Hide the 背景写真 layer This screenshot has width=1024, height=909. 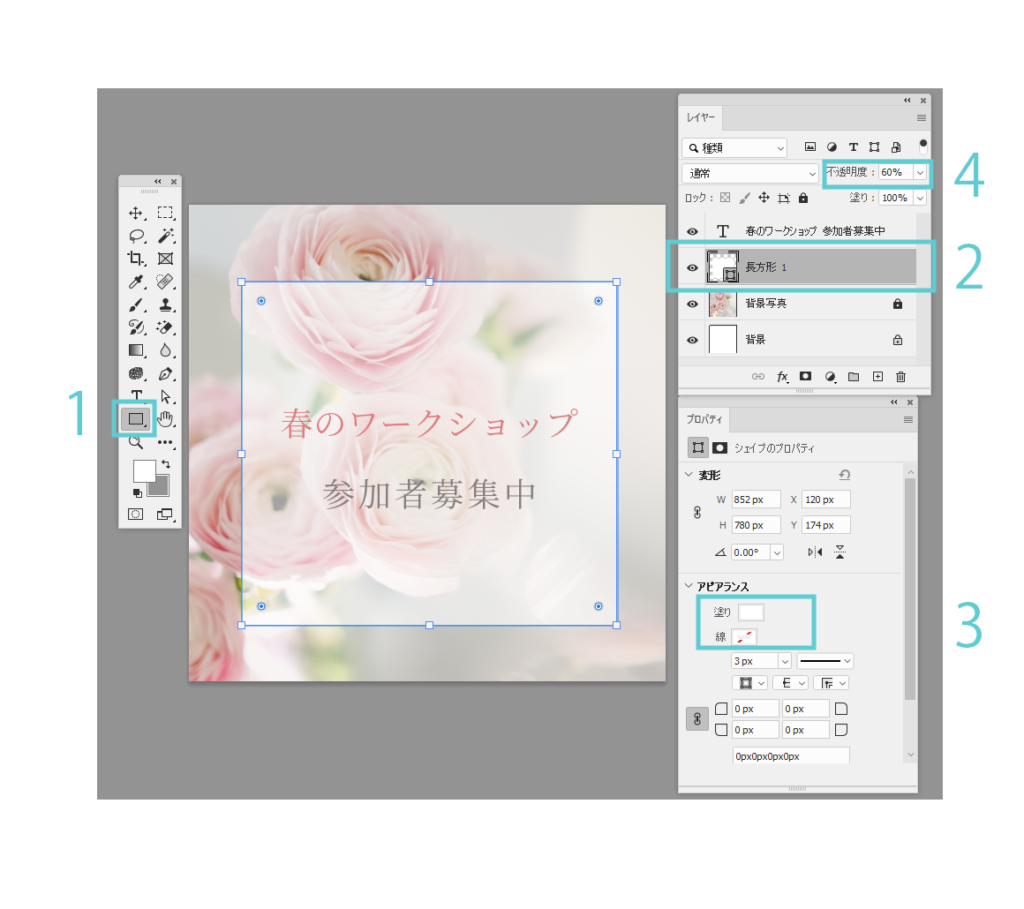692,304
